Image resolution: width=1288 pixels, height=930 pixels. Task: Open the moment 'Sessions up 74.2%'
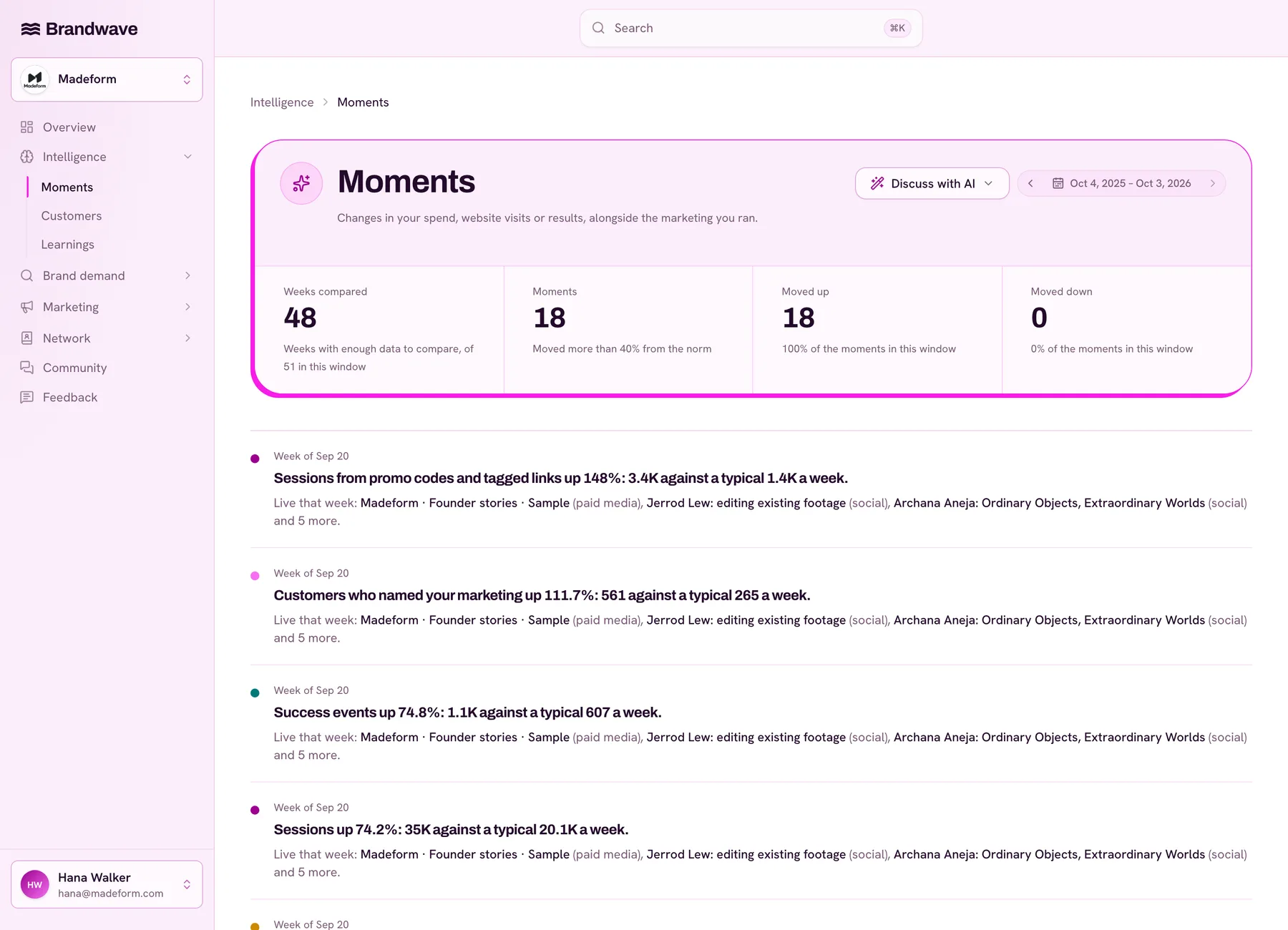pyautogui.click(x=451, y=830)
